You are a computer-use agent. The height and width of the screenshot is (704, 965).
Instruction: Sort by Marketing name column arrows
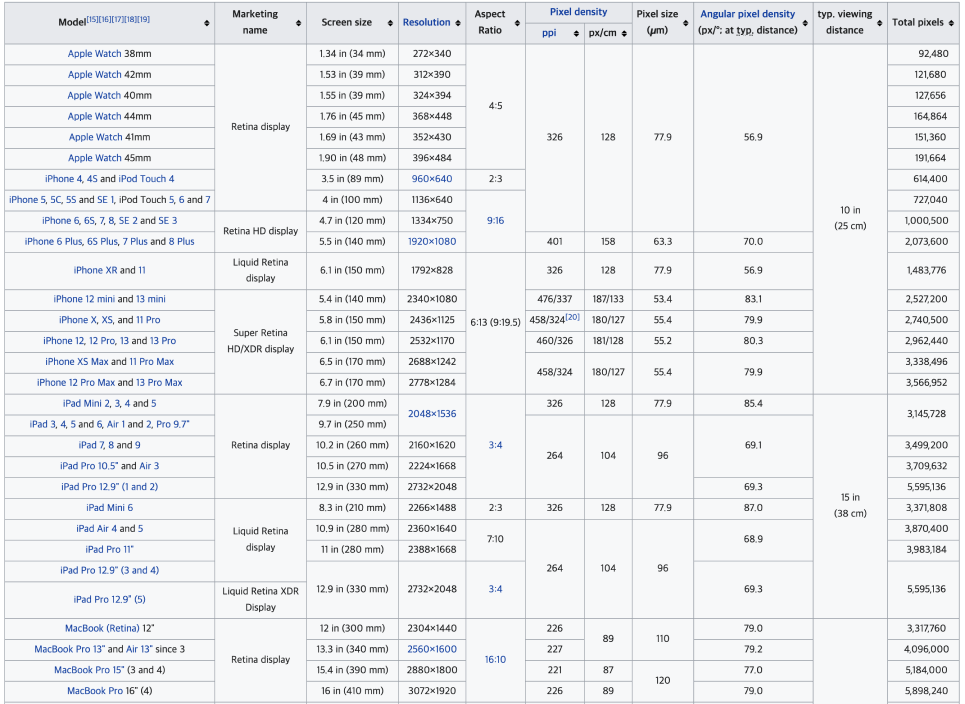(x=298, y=23)
